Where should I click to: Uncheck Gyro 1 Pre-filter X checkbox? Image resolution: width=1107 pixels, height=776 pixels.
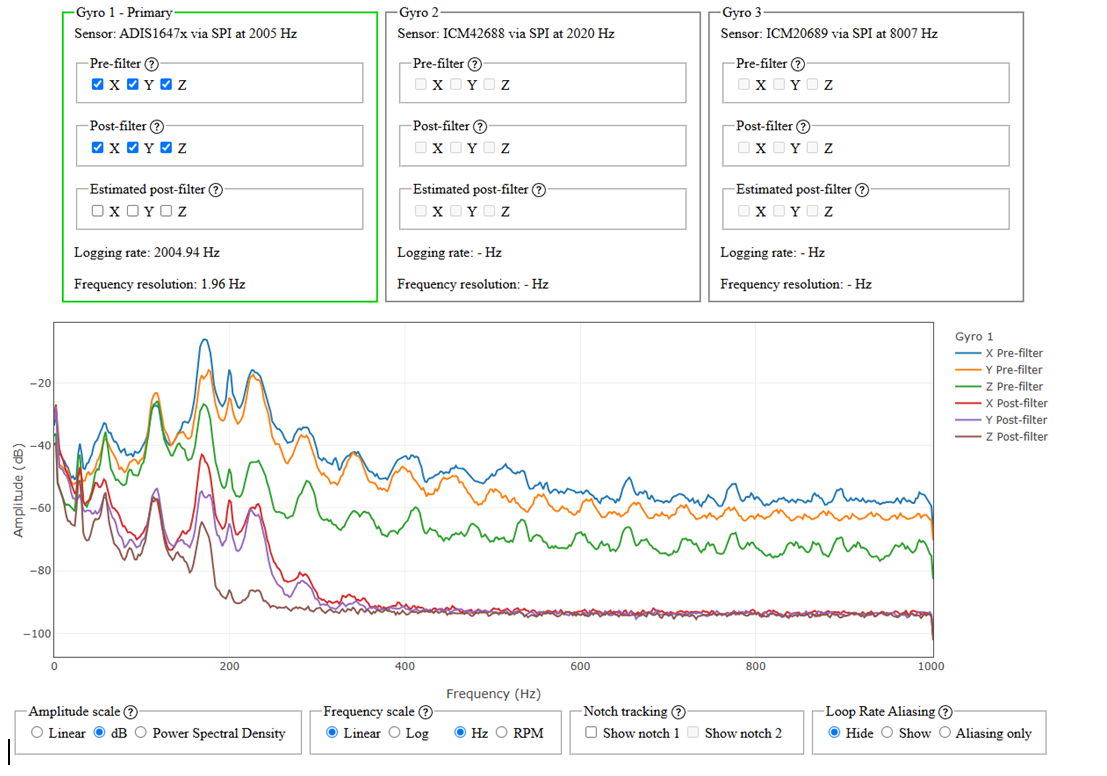[x=97, y=84]
